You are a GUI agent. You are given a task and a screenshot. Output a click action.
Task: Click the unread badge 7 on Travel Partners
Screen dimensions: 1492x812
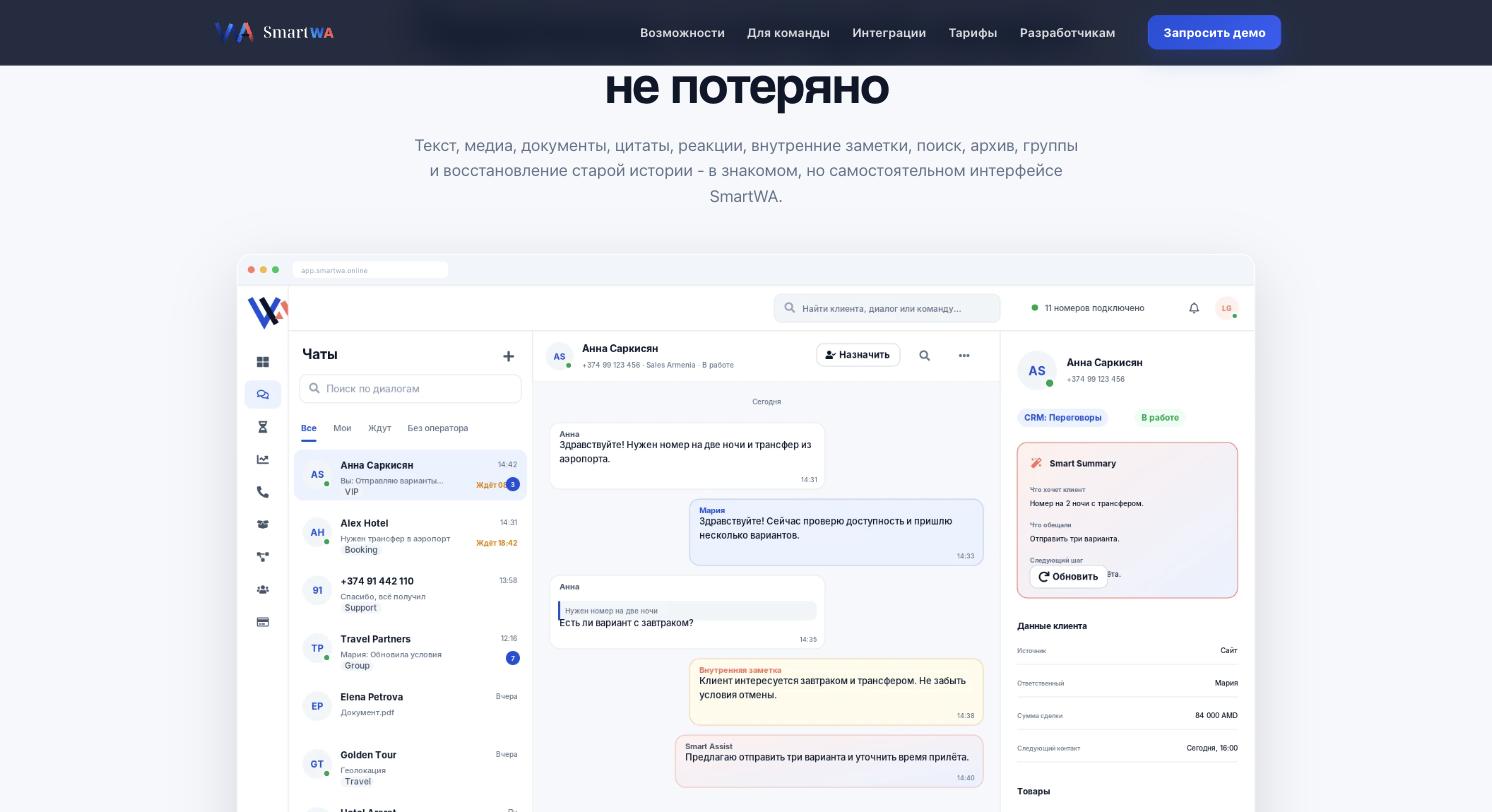[x=513, y=658]
